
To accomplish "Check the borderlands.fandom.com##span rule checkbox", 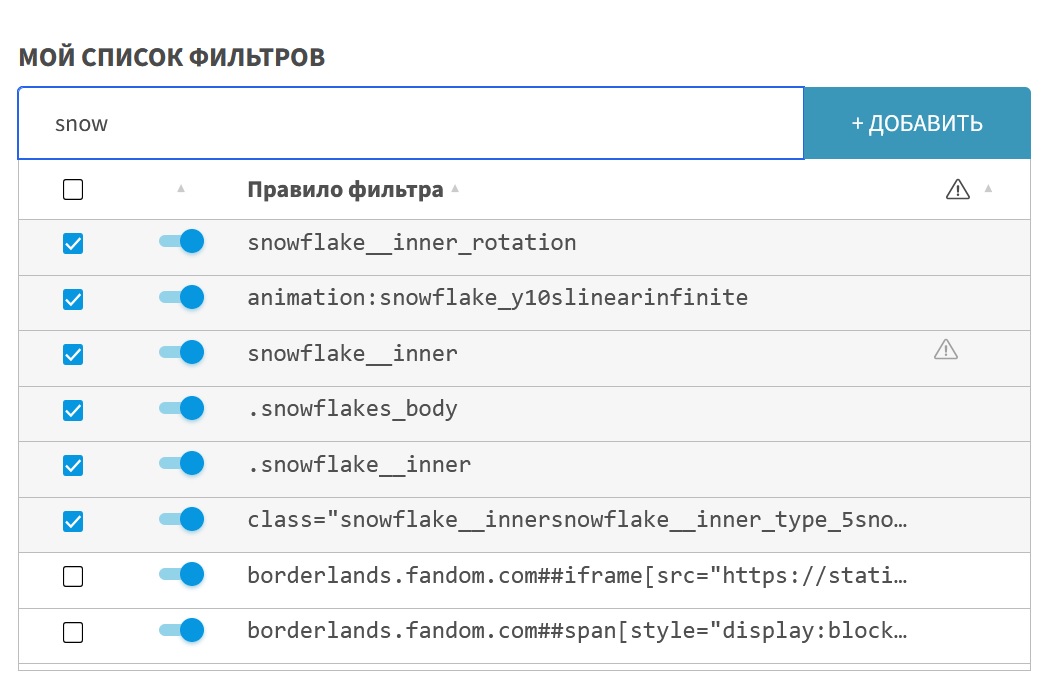I will coord(73,632).
